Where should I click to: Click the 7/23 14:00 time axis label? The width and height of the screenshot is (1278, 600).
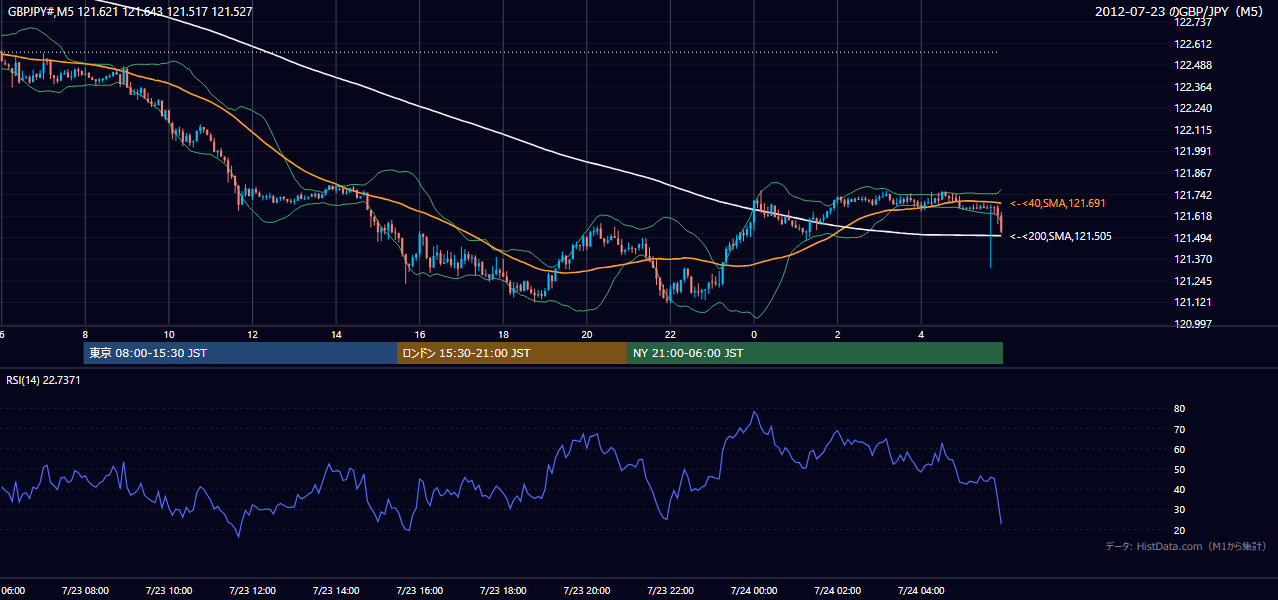[336, 590]
